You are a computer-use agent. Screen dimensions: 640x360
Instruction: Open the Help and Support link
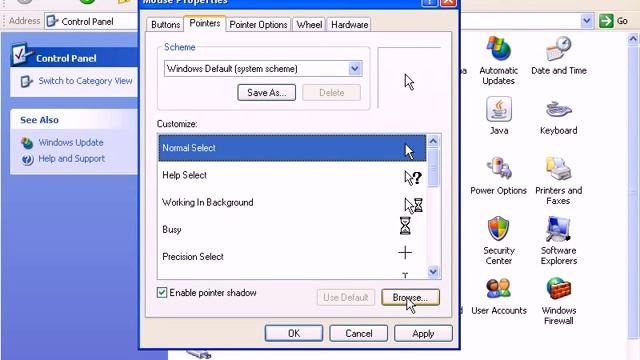pos(71,158)
